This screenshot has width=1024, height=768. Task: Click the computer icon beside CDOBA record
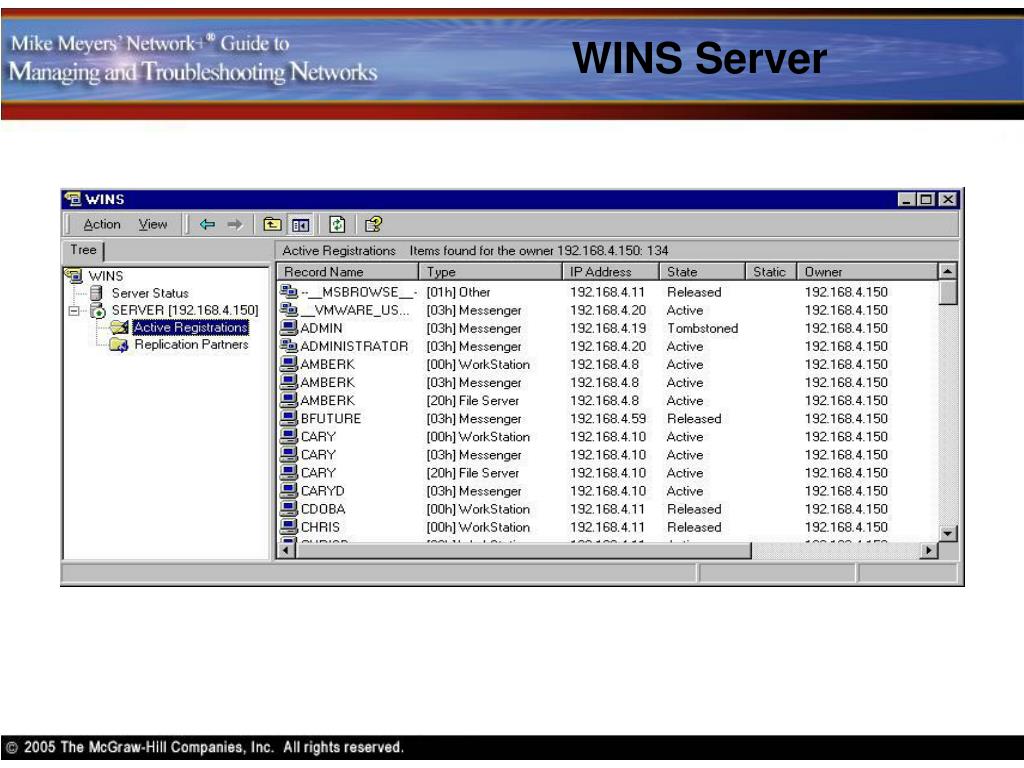point(289,508)
